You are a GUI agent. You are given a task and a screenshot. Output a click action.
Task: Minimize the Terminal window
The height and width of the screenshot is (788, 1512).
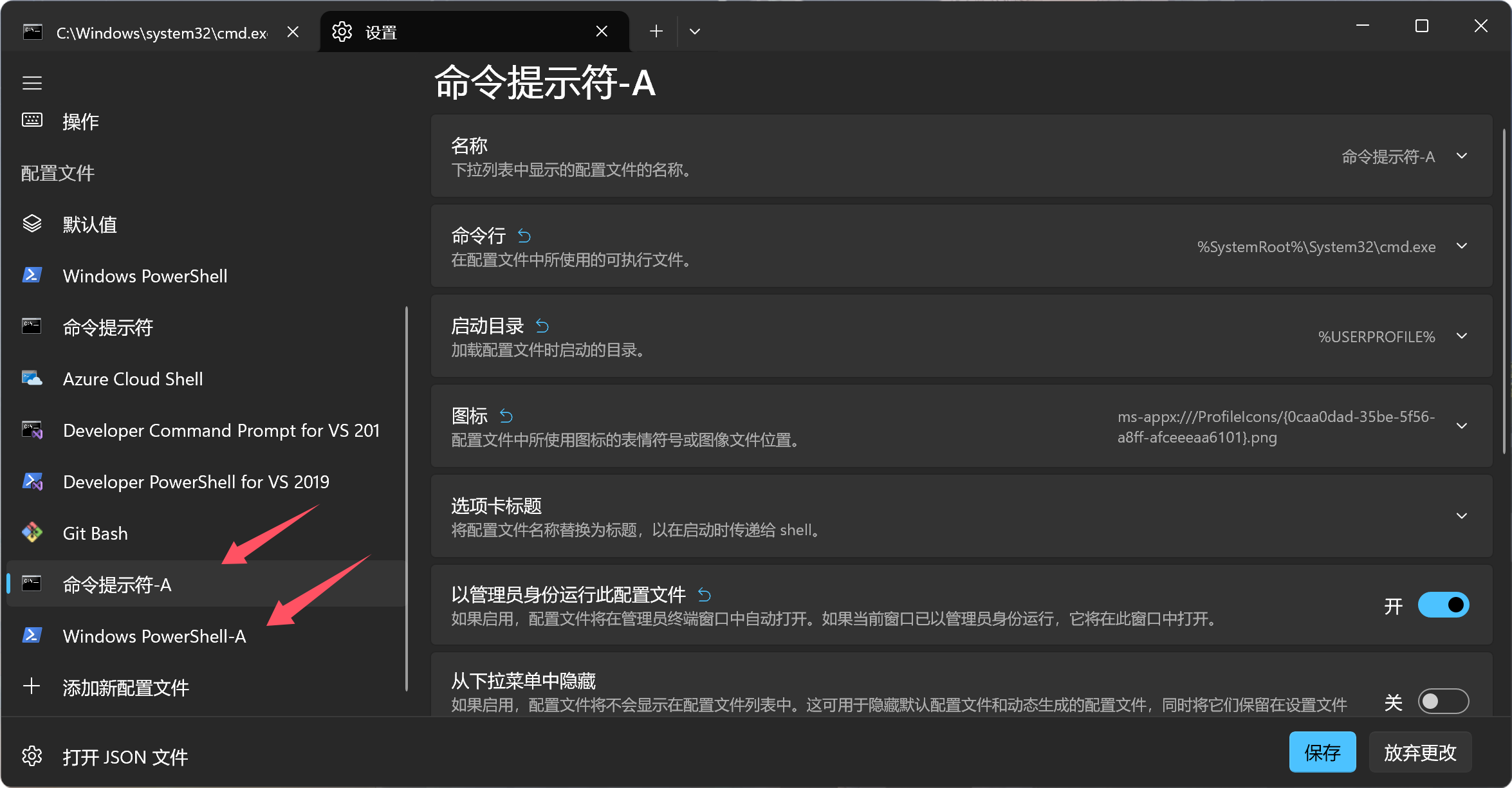(1363, 26)
